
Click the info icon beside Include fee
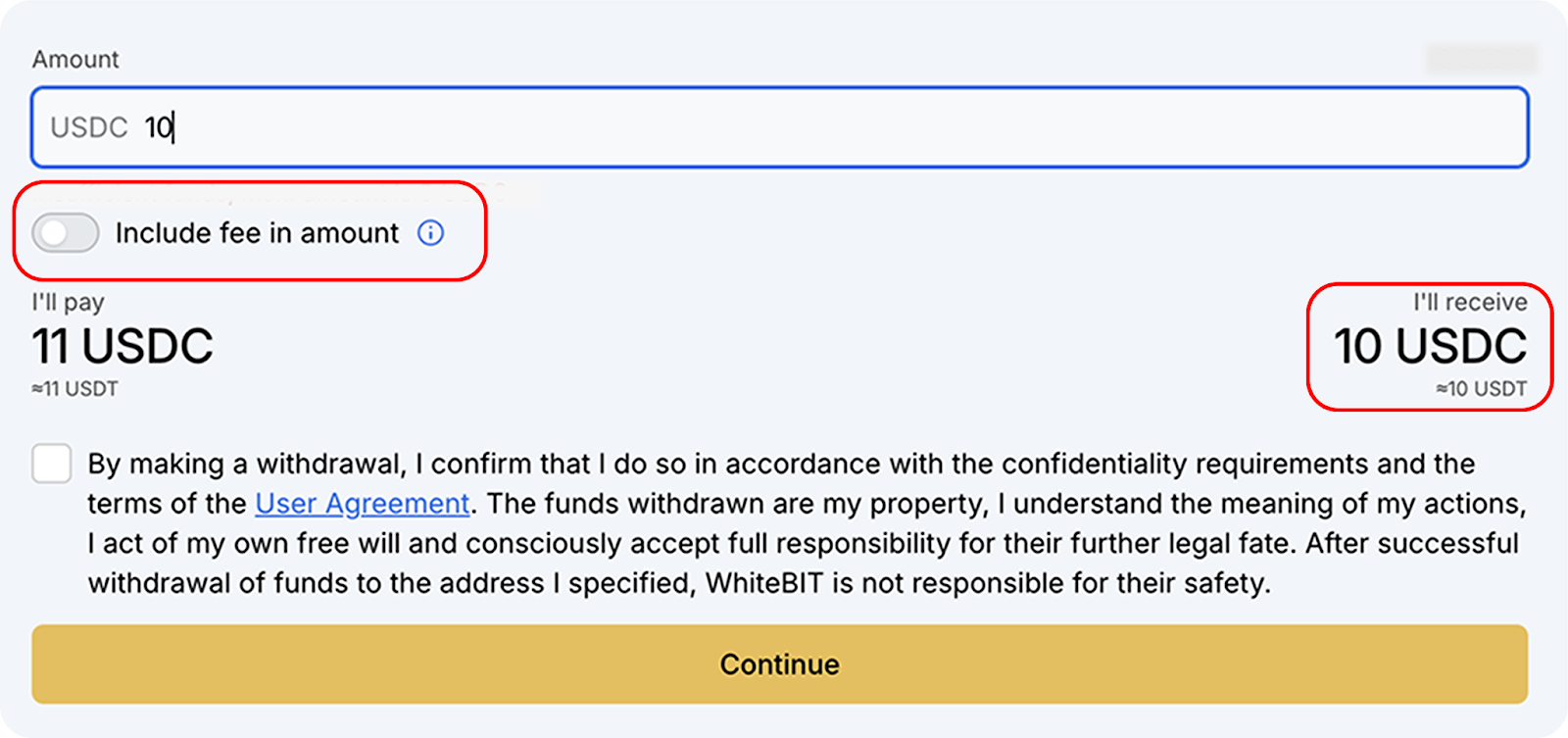[x=430, y=232]
